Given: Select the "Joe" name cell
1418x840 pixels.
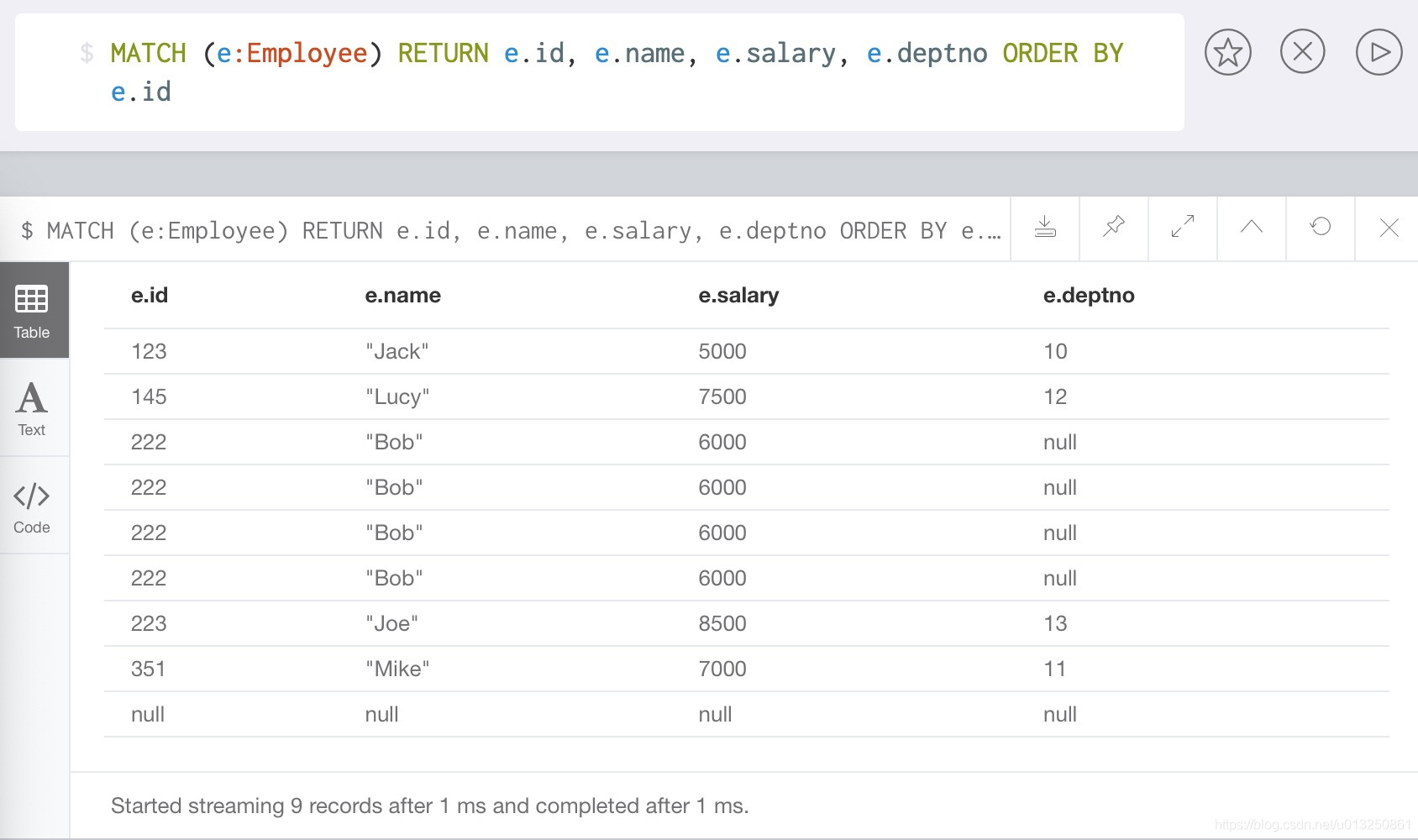Looking at the screenshot, I should tap(391, 623).
